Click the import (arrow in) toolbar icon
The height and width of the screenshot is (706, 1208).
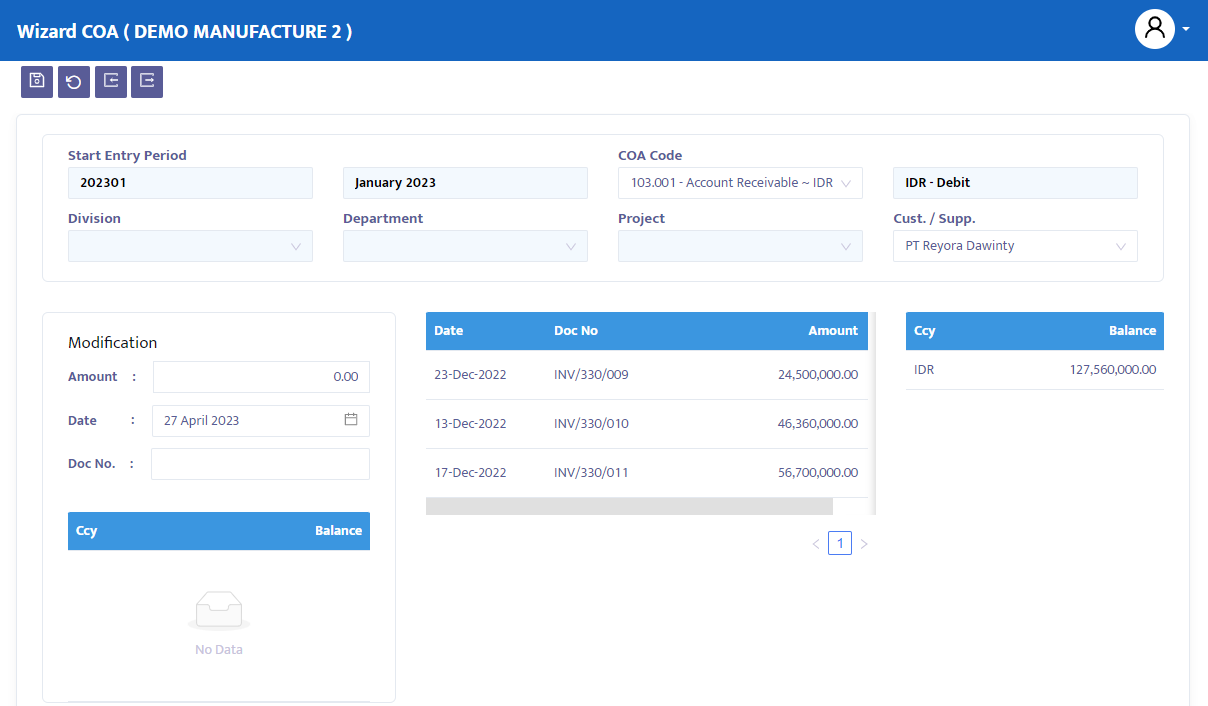[x=111, y=82]
